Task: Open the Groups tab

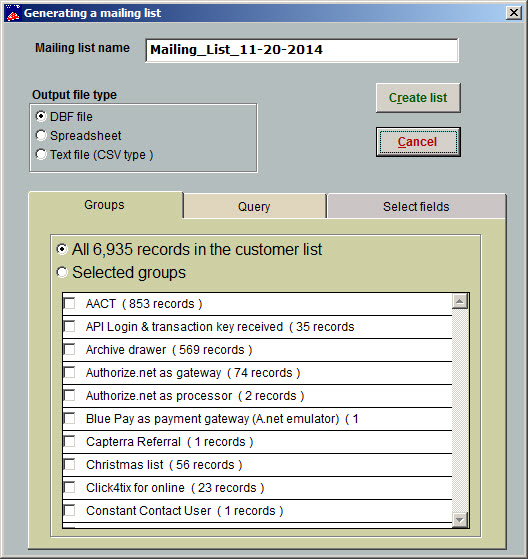Action: click(x=105, y=205)
